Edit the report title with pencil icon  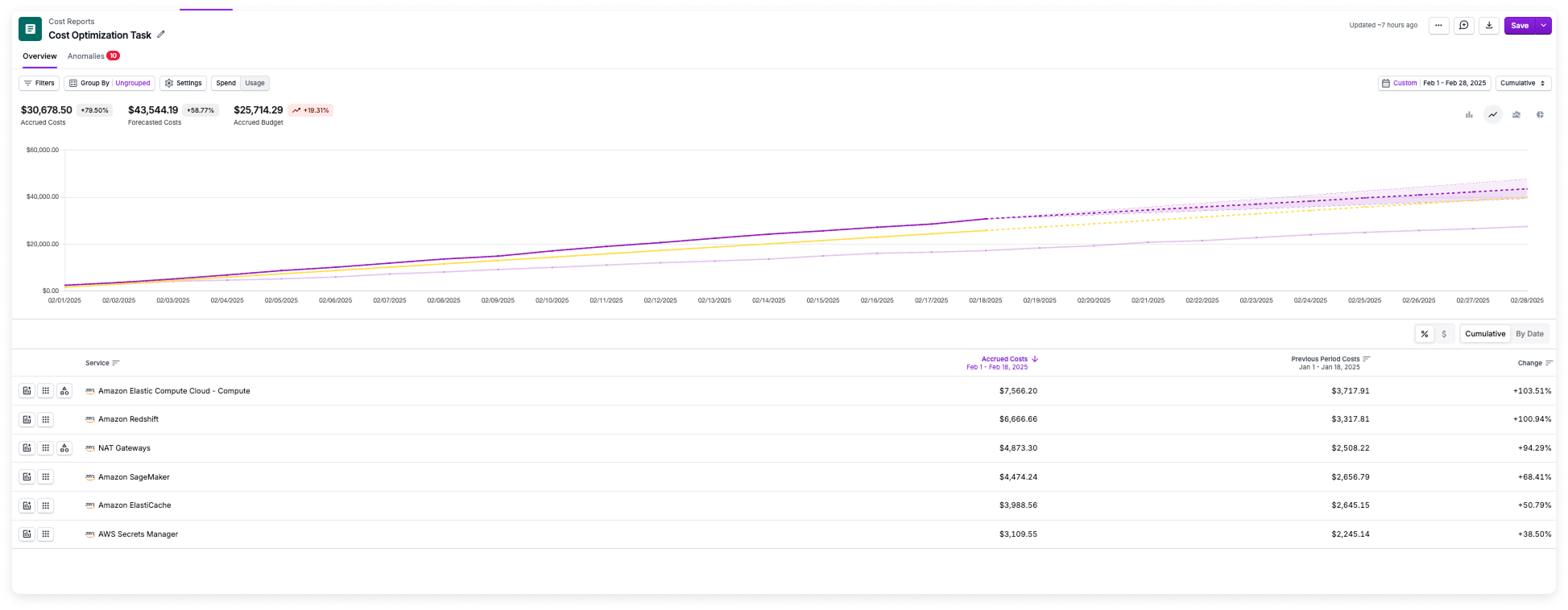point(161,35)
